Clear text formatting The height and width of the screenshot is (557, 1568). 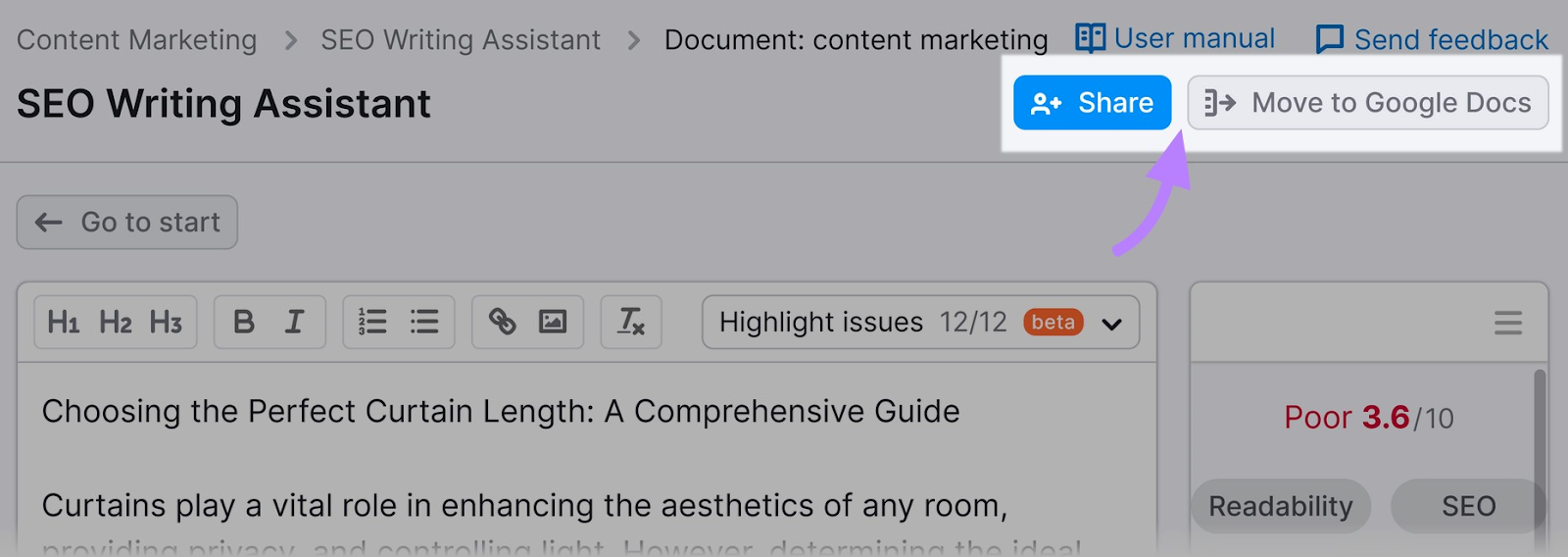click(x=631, y=322)
